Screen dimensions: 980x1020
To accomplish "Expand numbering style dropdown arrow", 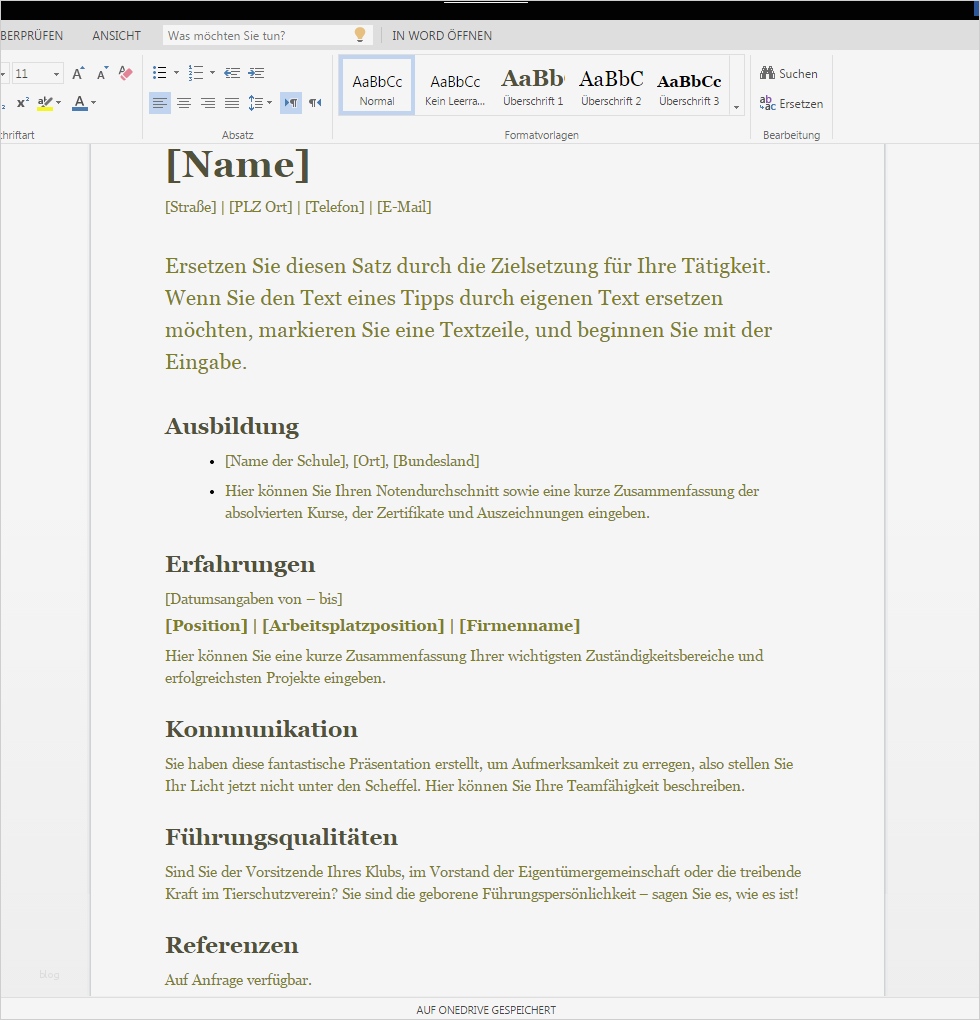I will pos(213,73).
